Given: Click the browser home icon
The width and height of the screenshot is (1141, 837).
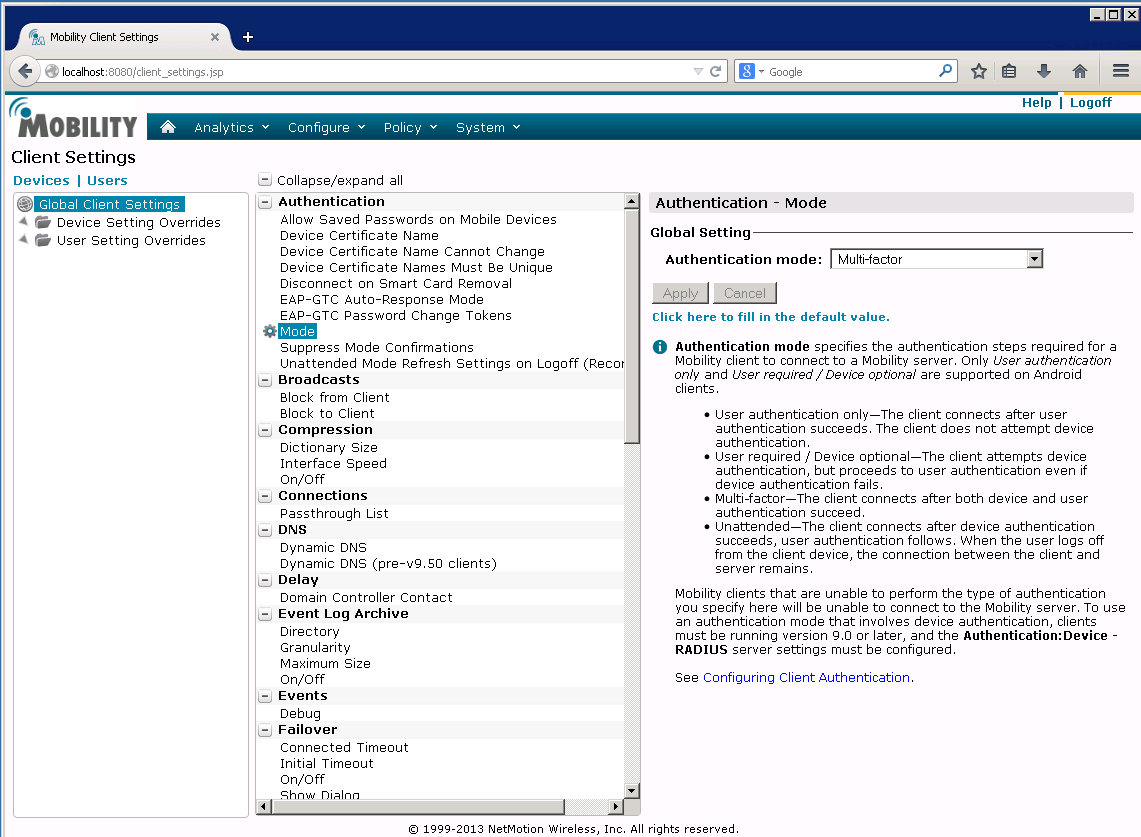Looking at the screenshot, I should click(x=1080, y=72).
